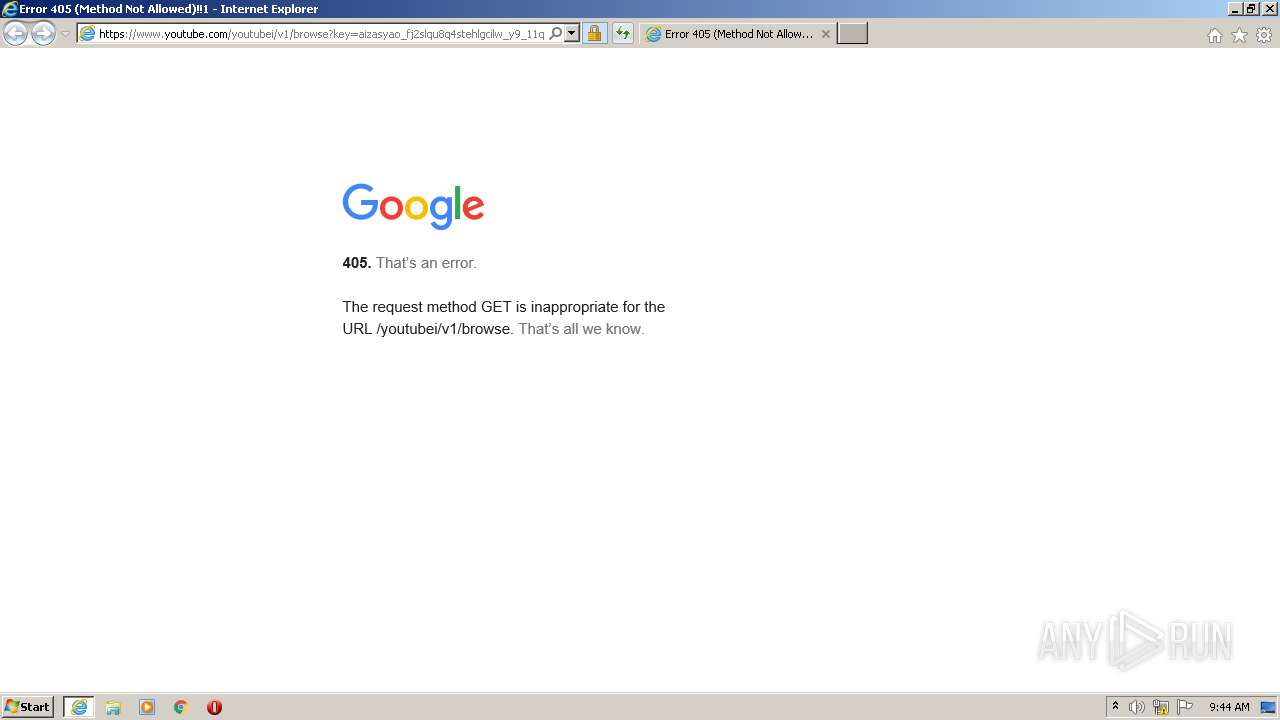Click the page icon in address bar

click(87, 34)
